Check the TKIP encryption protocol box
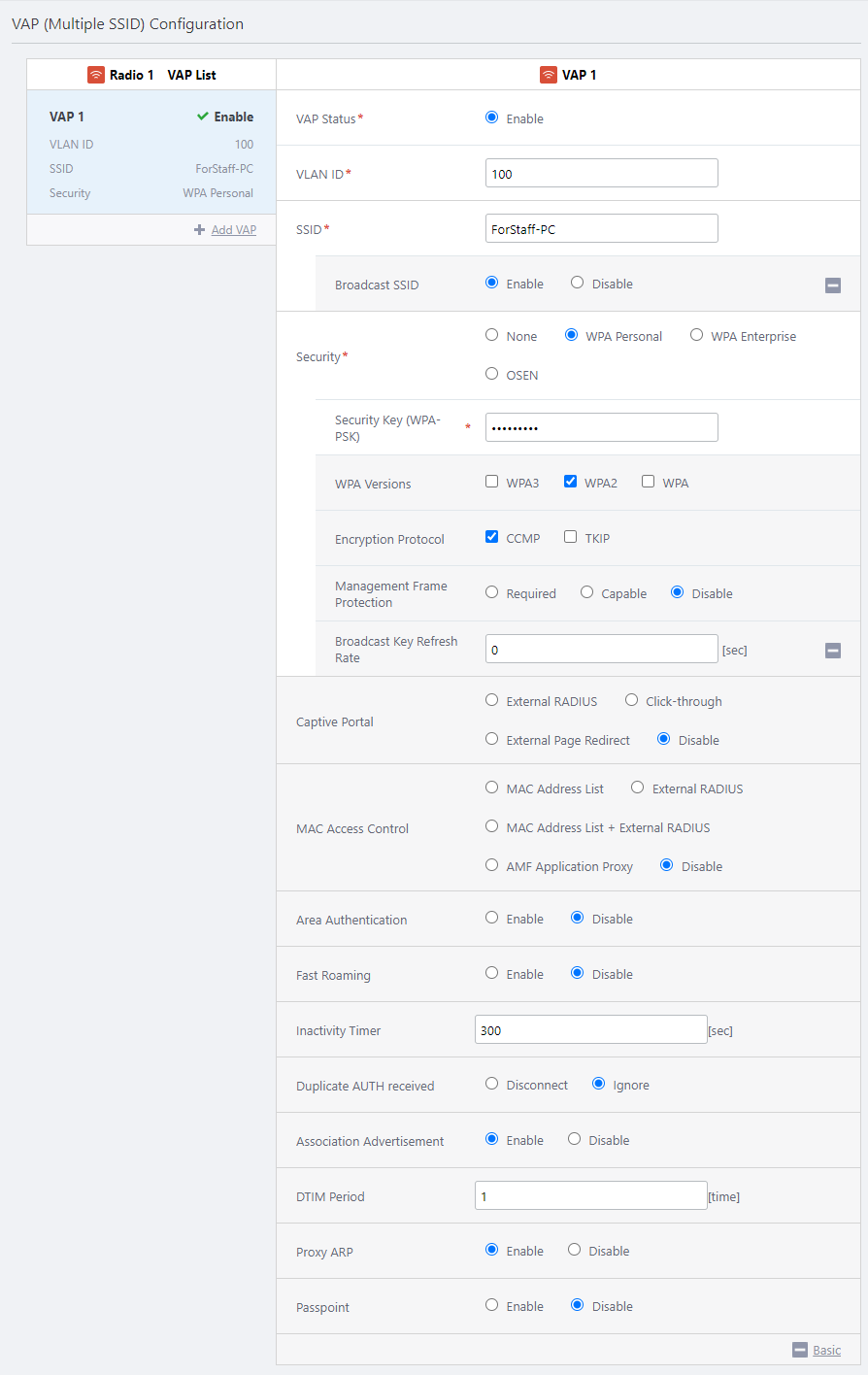This screenshot has height=1375, width=868. 571,537
